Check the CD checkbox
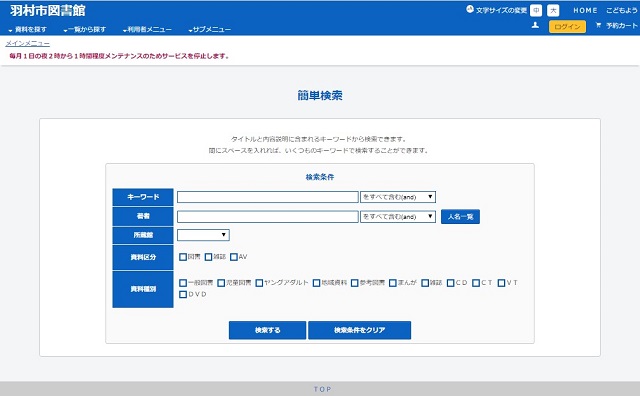The width and height of the screenshot is (640, 396). pos(450,283)
